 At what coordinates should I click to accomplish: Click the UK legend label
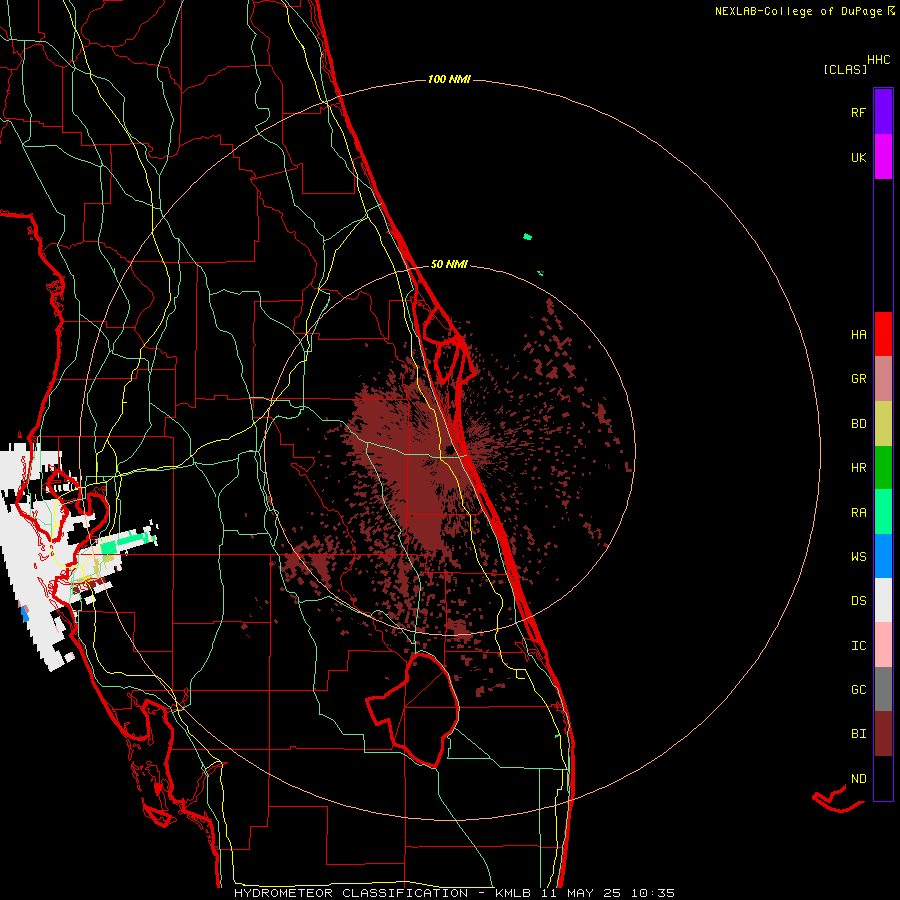(x=858, y=158)
